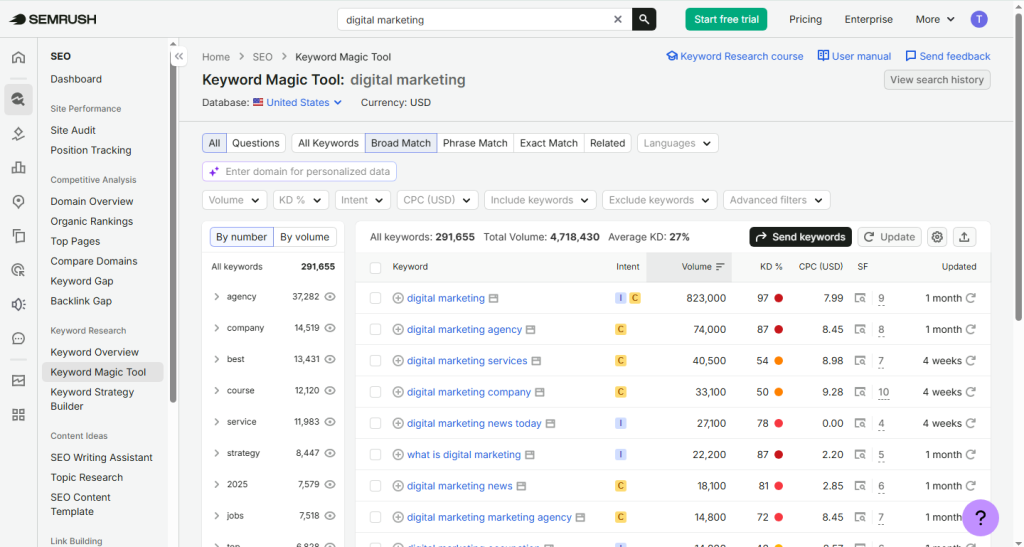Toggle eye icon for 'strategy' group
1024x547 pixels.
pyautogui.click(x=330, y=453)
